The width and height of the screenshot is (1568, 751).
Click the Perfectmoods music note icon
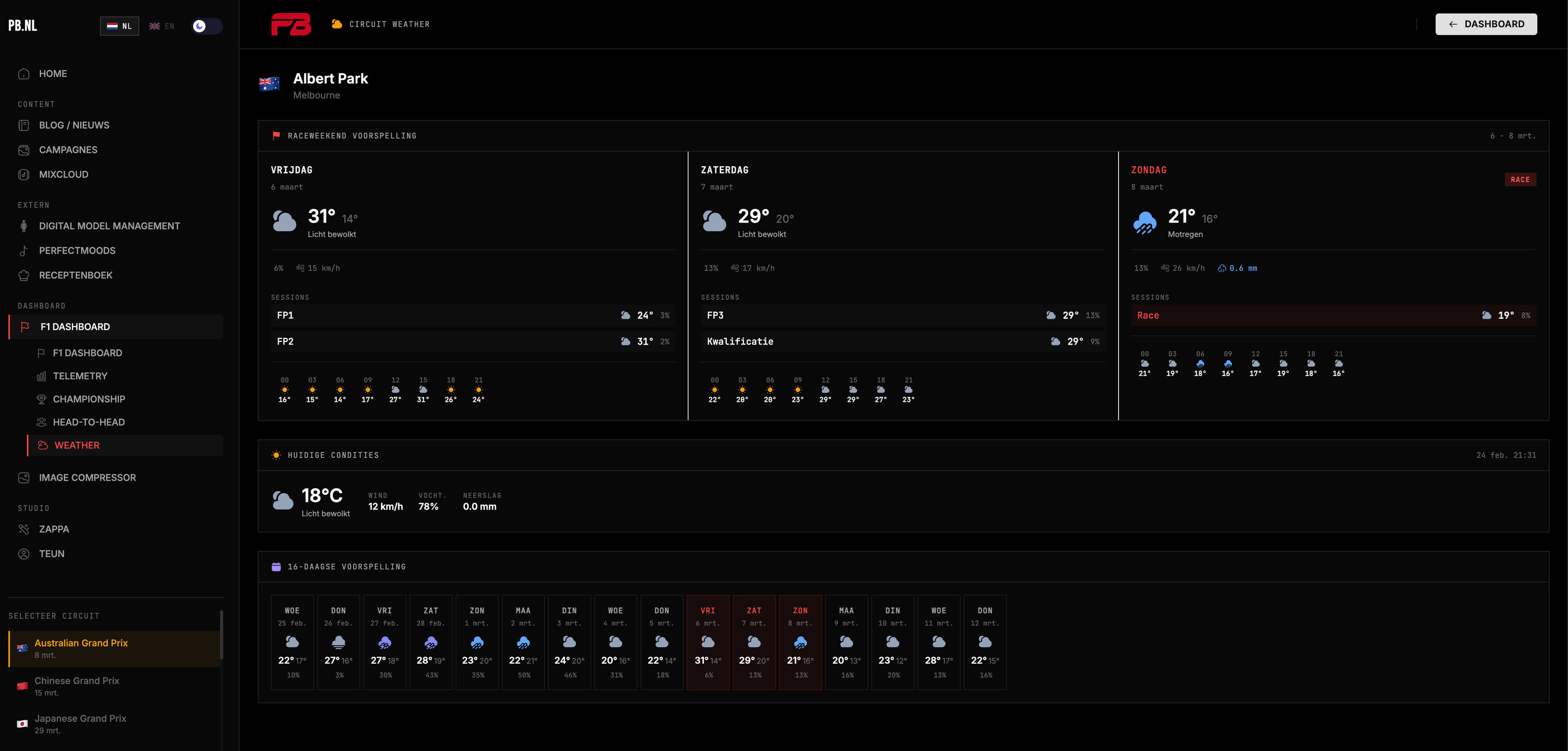pos(24,251)
